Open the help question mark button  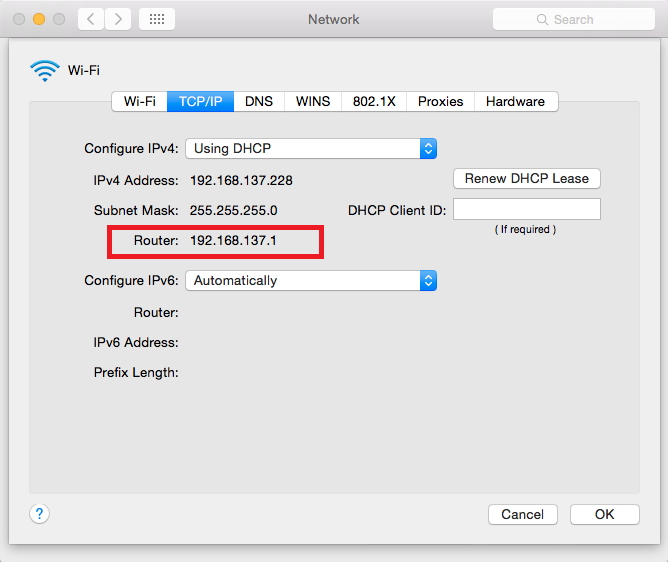[x=40, y=514]
